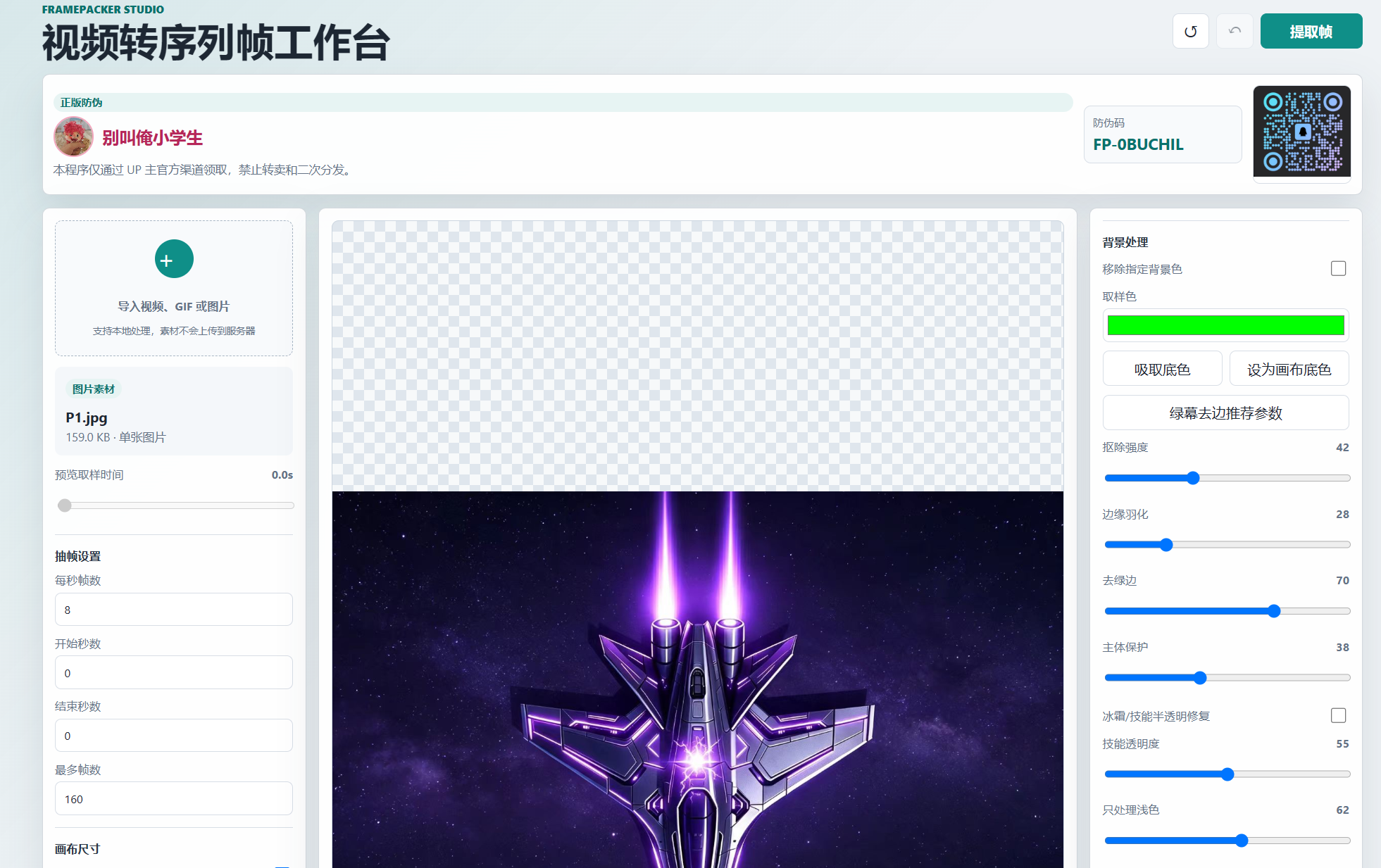Click the 图片素材 tag label

(x=94, y=389)
